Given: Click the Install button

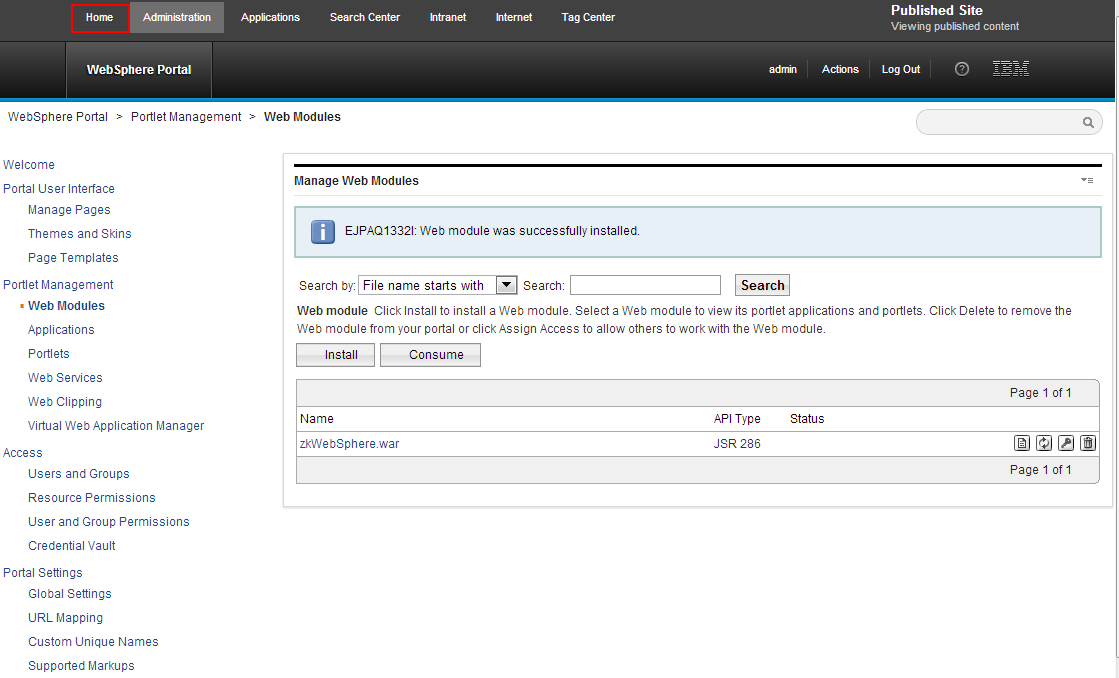Looking at the screenshot, I should coord(335,355).
